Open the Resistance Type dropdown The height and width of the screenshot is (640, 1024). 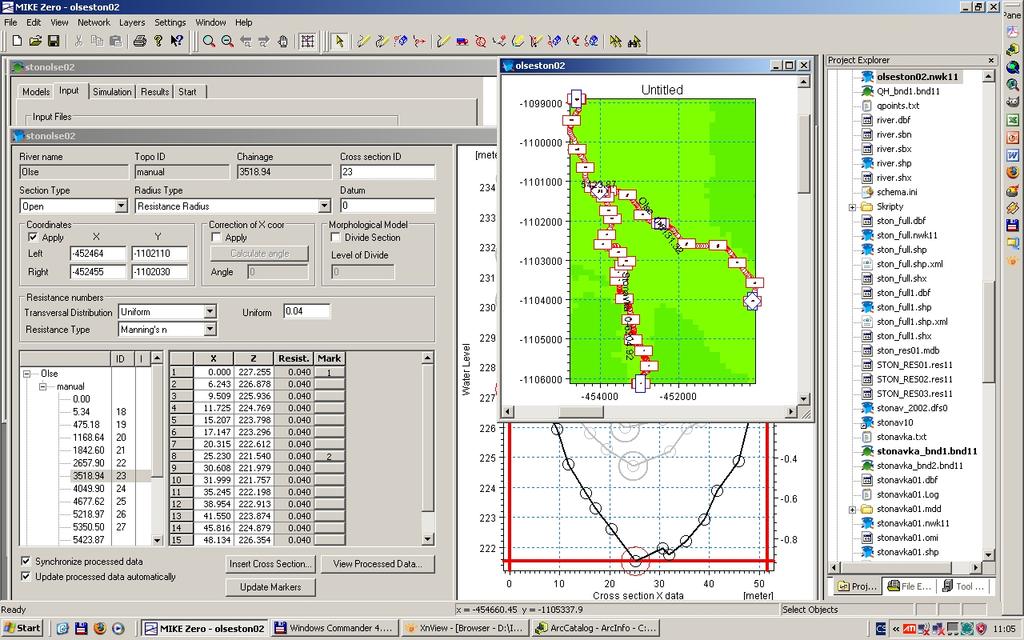(x=210, y=329)
